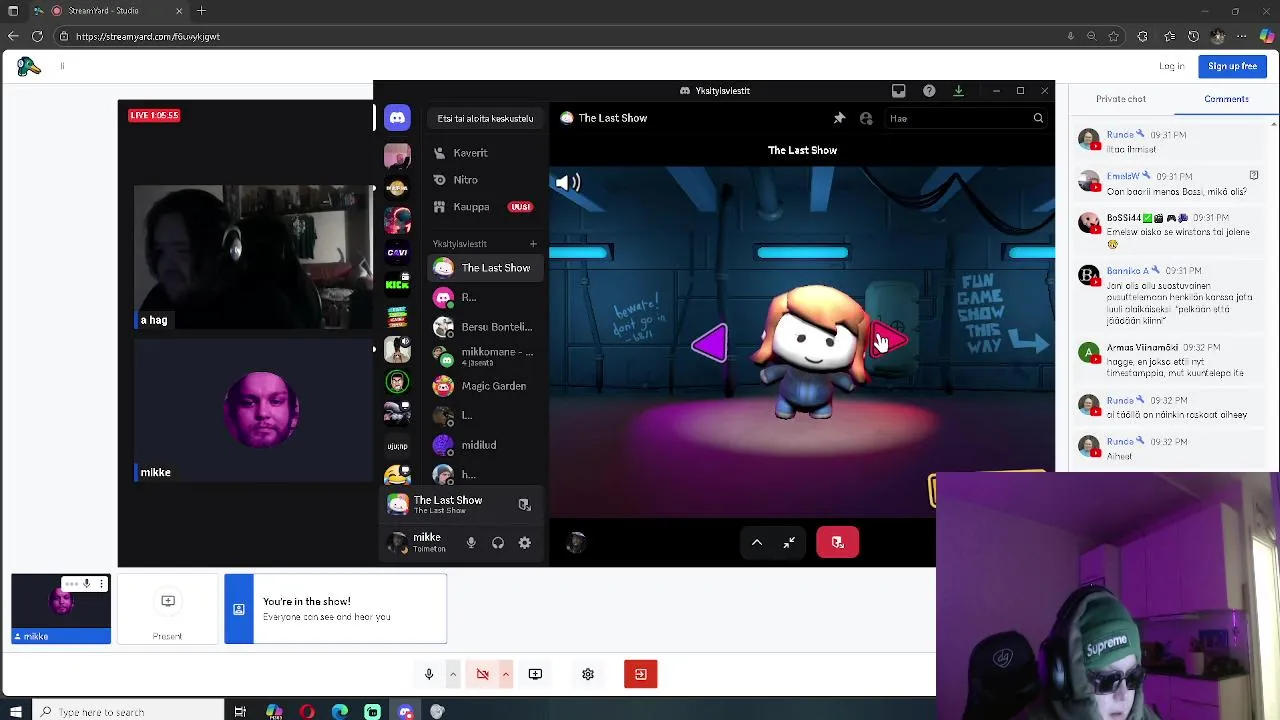Go back in the browser

(x=12, y=37)
